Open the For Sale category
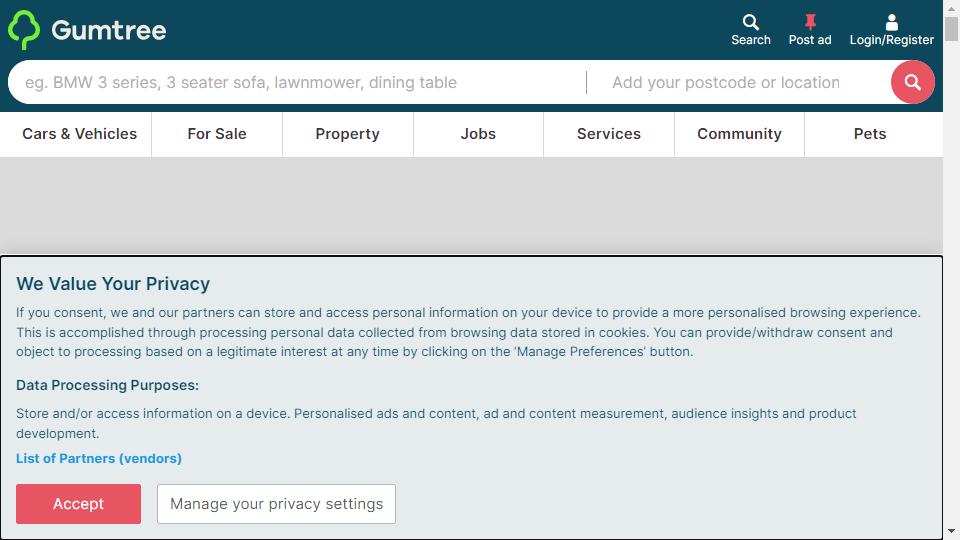The image size is (960, 540). point(217,134)
